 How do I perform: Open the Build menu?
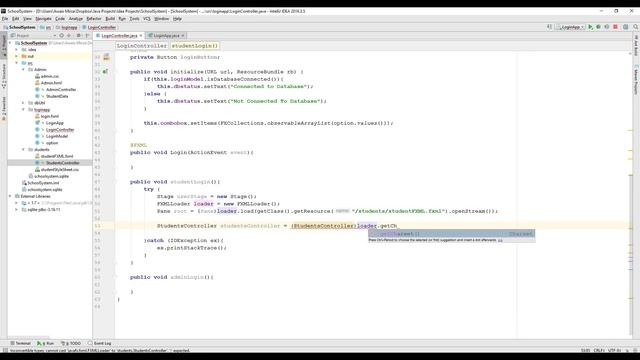pos(110,19)
